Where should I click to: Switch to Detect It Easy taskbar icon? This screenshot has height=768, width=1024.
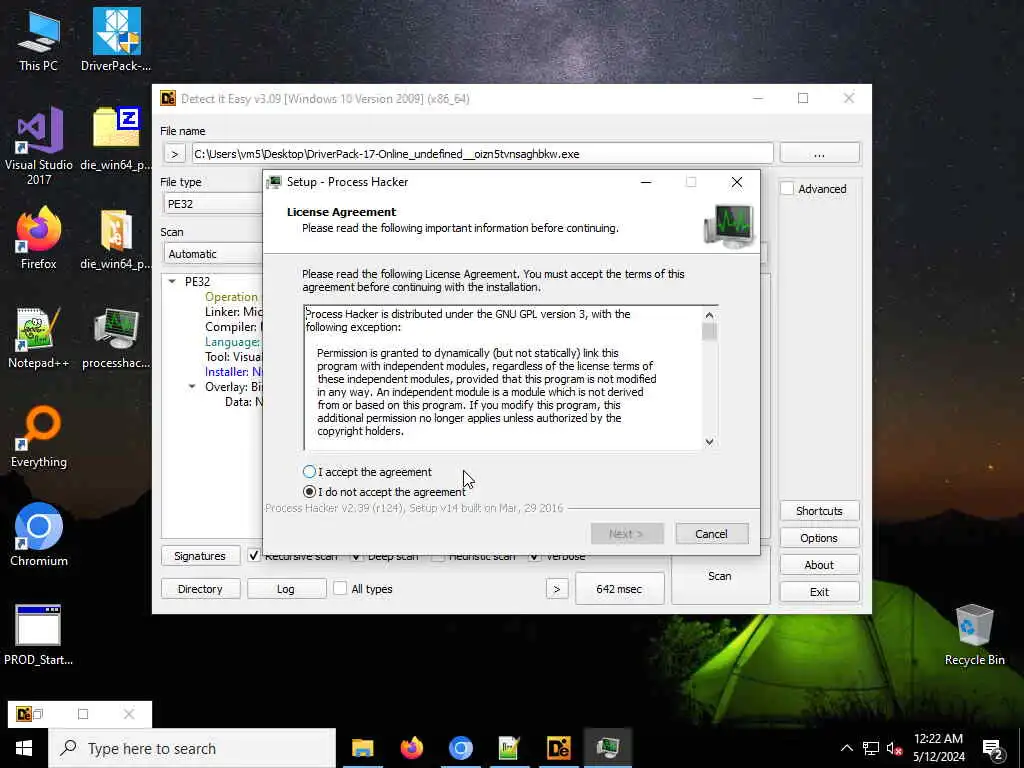(558, 748)
